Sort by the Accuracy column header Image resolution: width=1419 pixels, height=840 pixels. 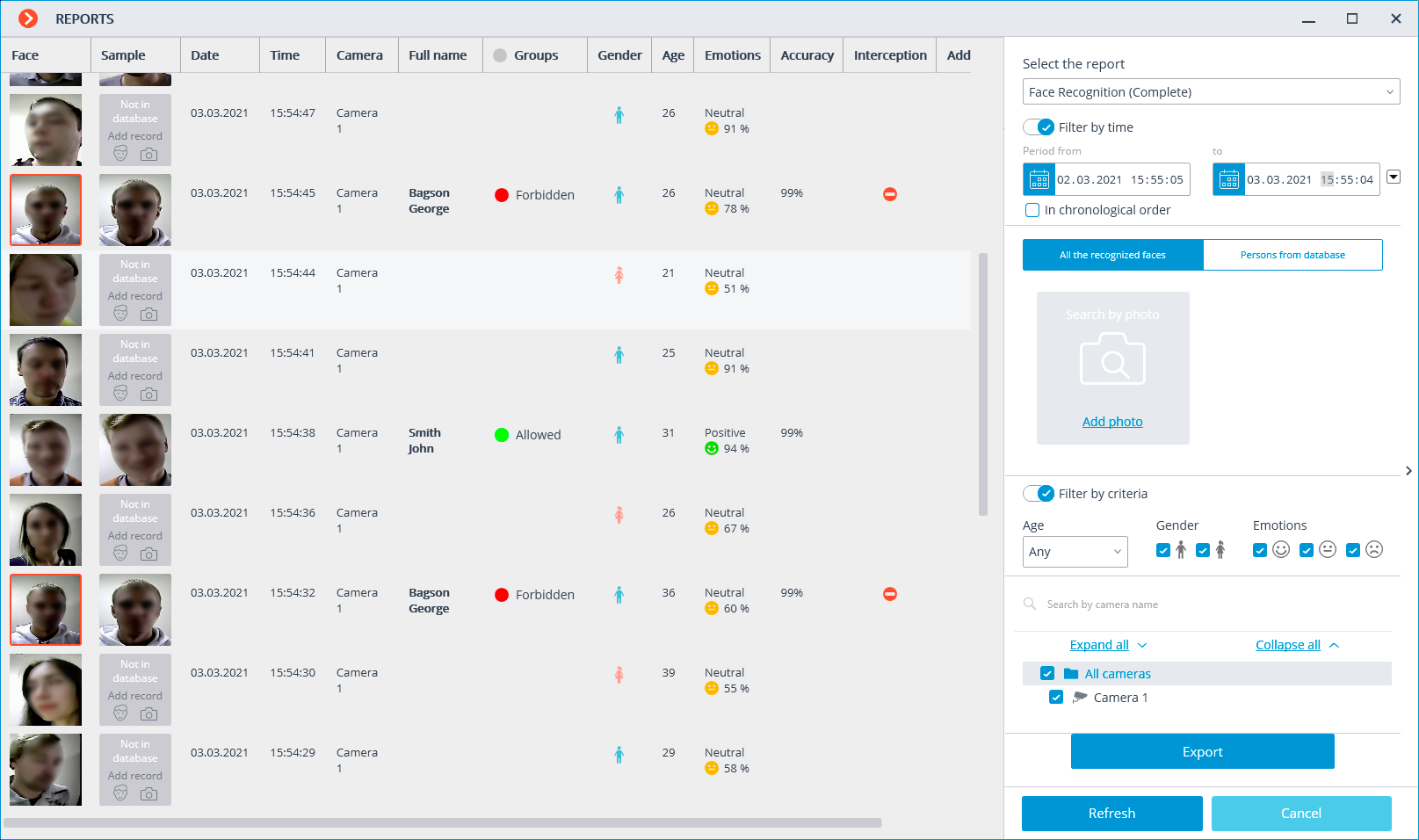click(807, 55)
